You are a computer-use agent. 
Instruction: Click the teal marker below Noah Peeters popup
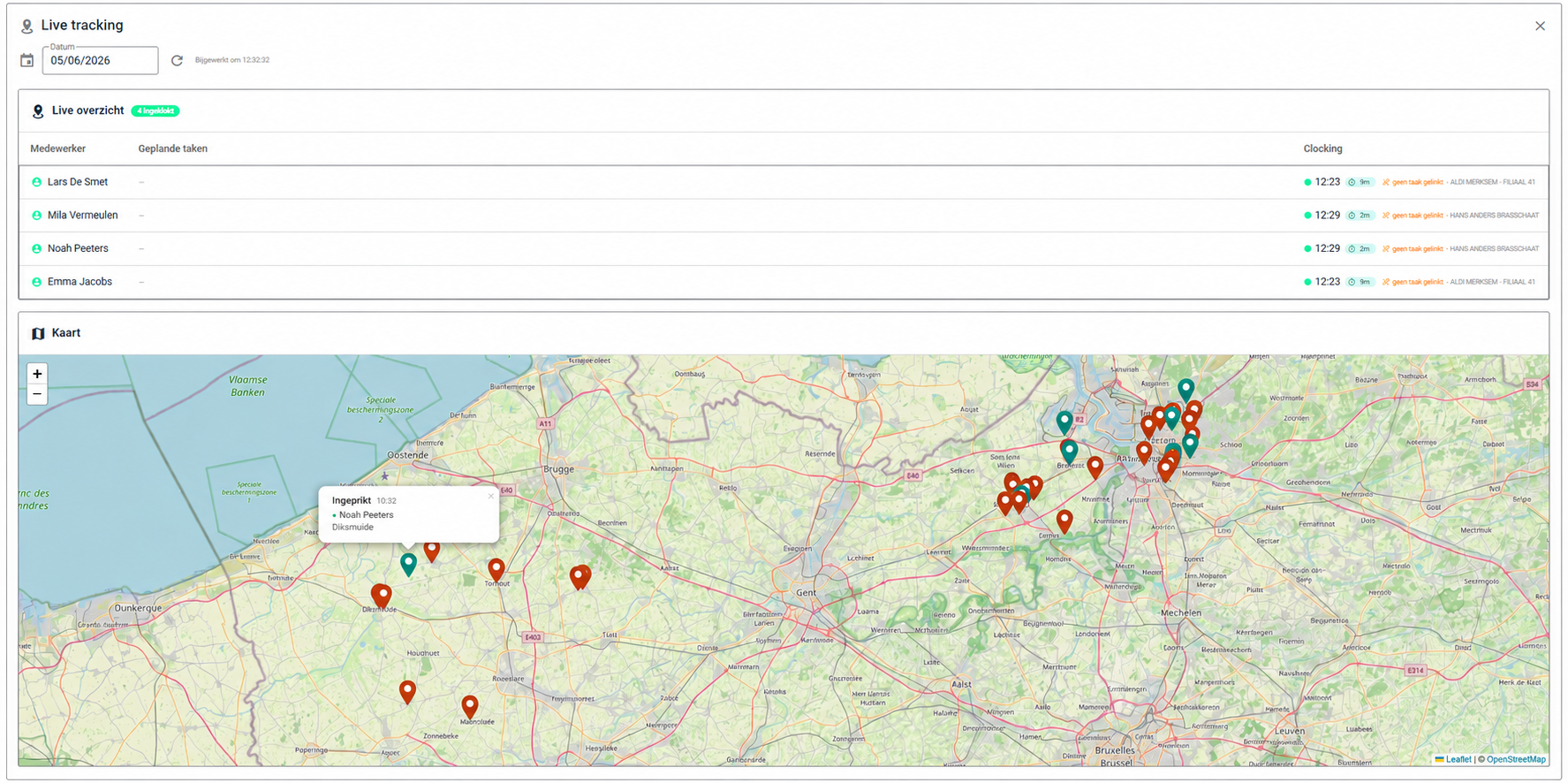coord(408,564)
